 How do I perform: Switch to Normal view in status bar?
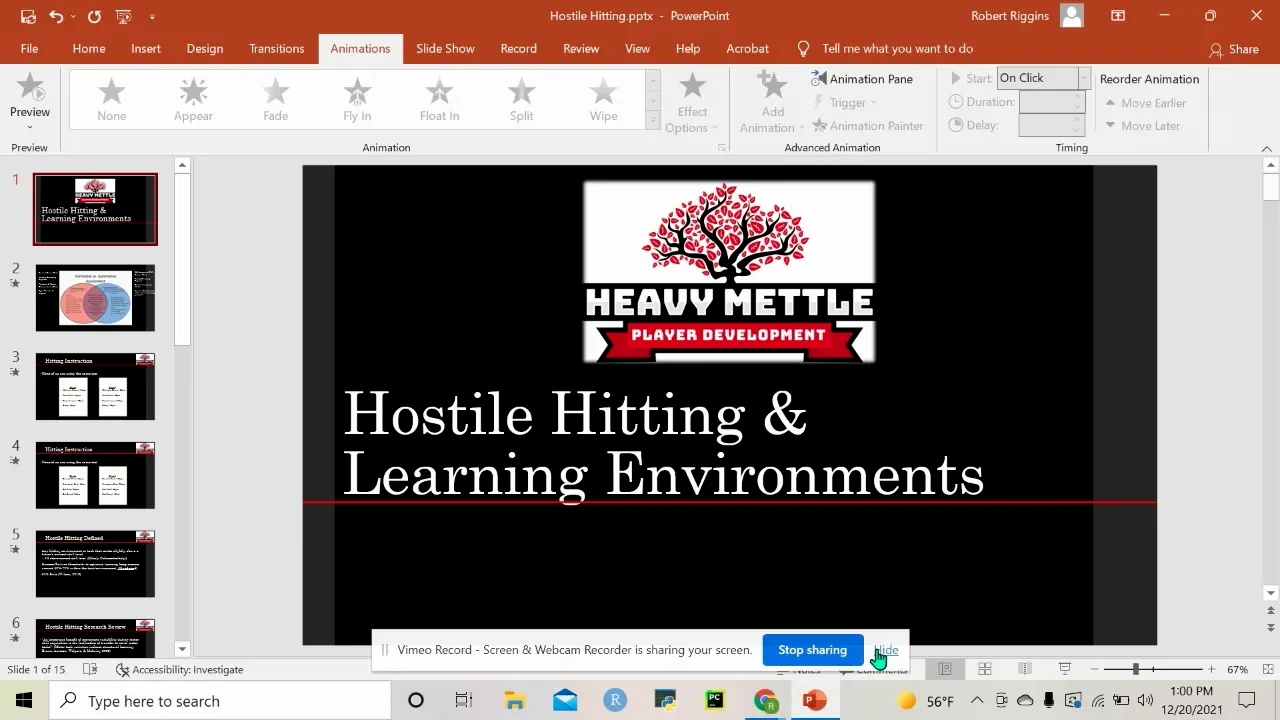pos(945,669)
